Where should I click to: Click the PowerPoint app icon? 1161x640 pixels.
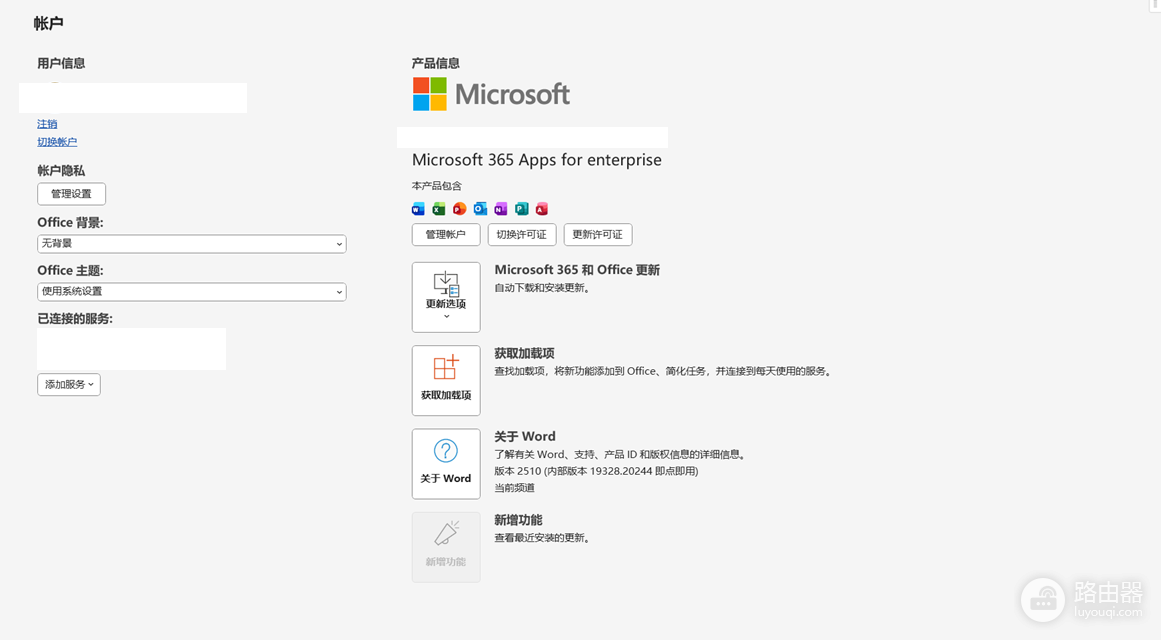(x=460, y=209)
